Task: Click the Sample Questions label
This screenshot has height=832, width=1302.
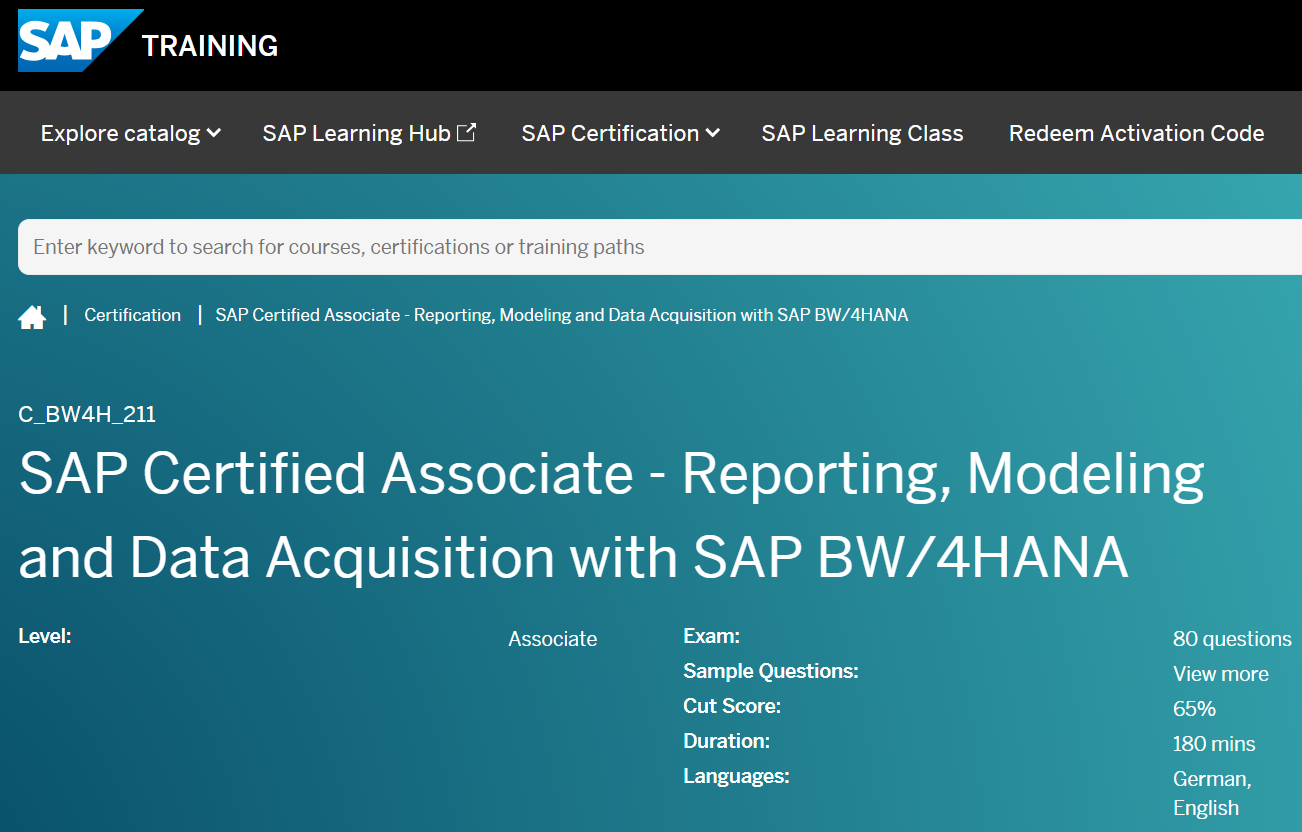Action: point(771,671)
